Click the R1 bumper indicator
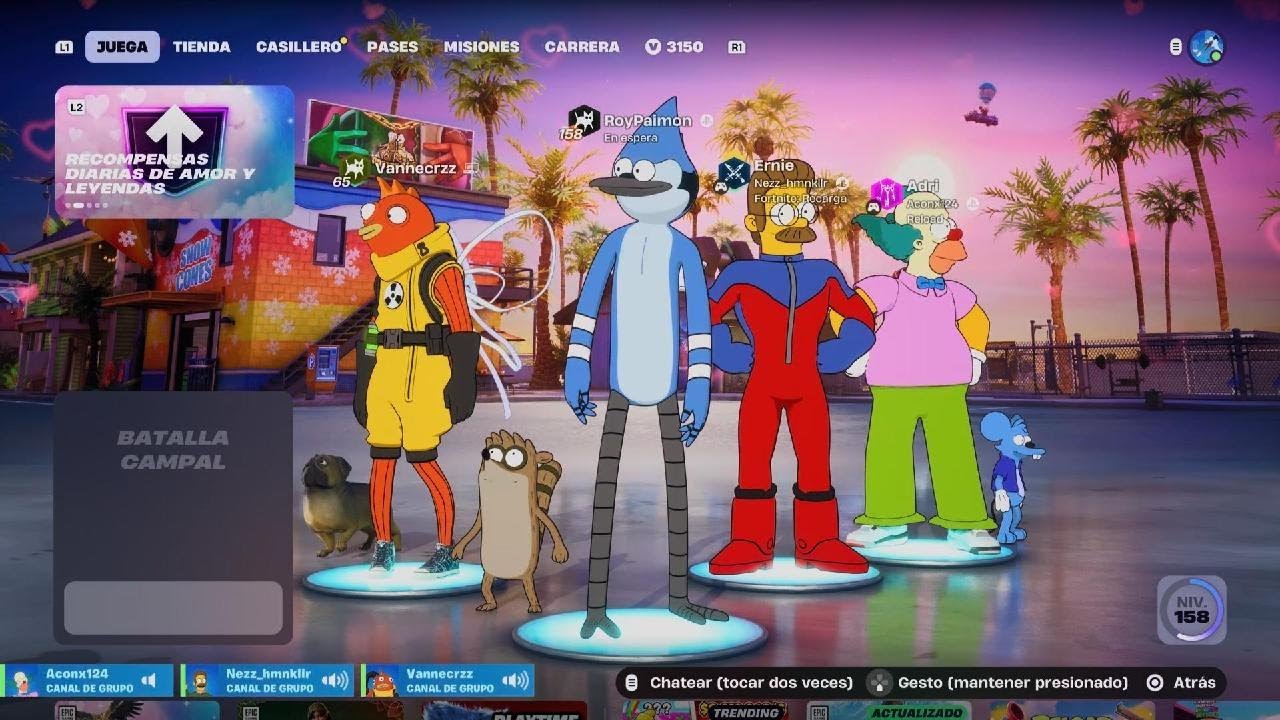1280x720 pixels. click(x=737, y=47)
